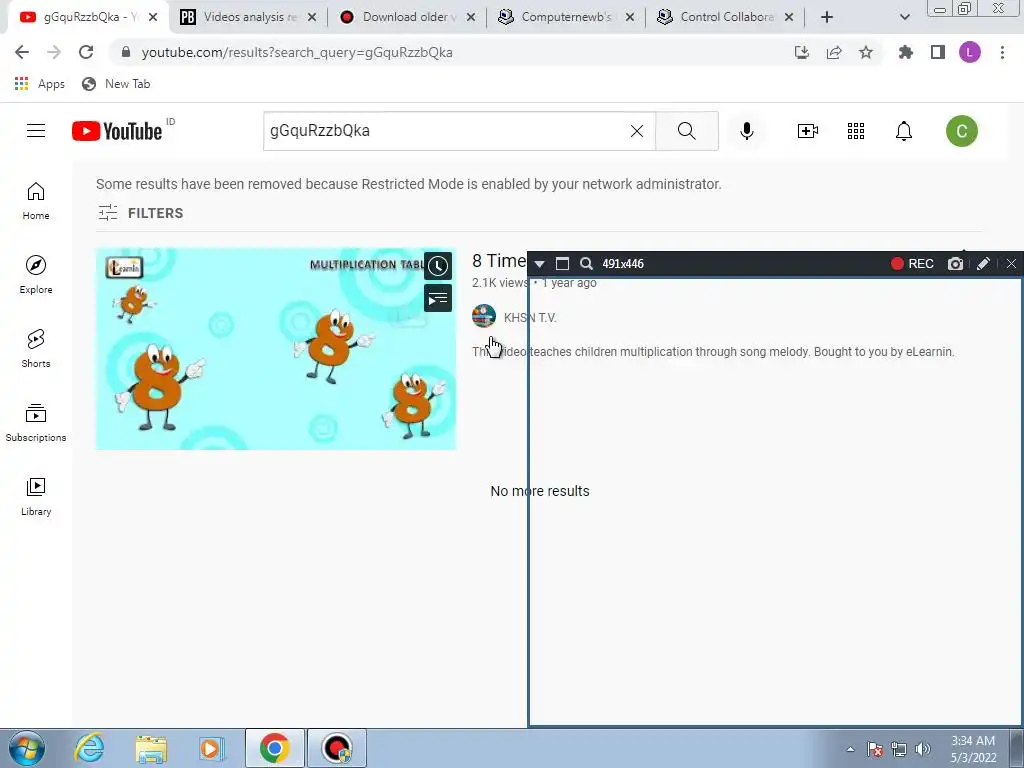This screenshot has height=768, width=1024.
Task: Open the YouTube apps grid icon
Action: pyautogui.click(x=856, y=131)
